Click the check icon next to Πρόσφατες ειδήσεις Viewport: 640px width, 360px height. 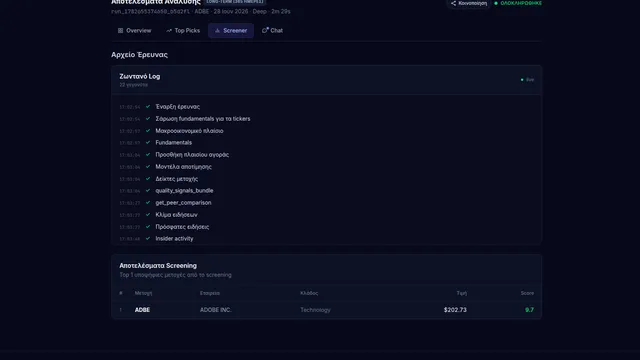[148, 227]
